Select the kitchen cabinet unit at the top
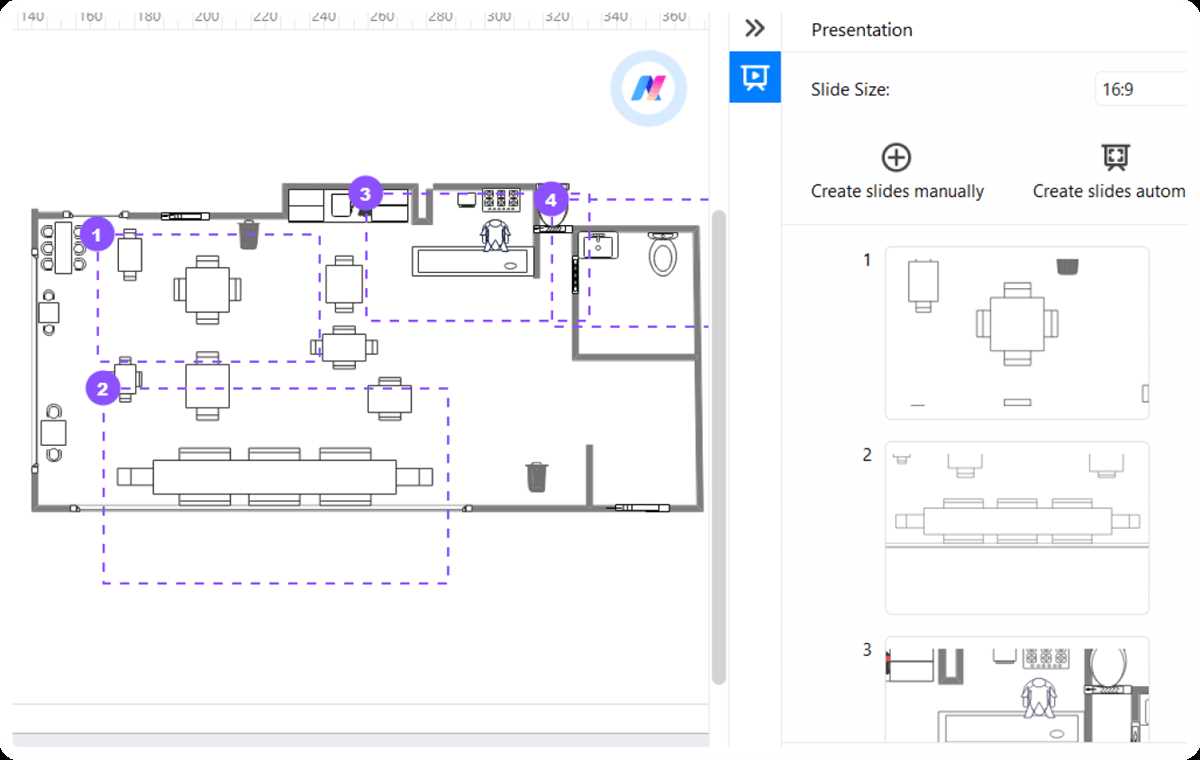 (x=348, y=204)
